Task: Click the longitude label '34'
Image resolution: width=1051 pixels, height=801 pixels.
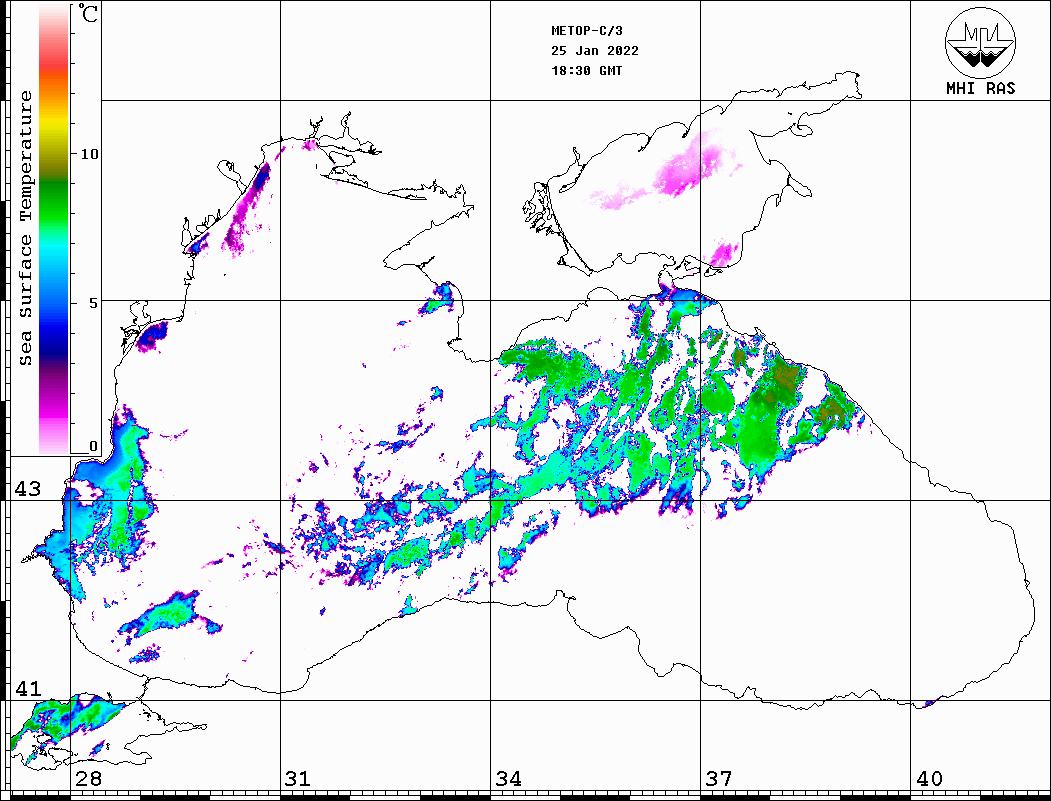Action: tap(508, 779)
